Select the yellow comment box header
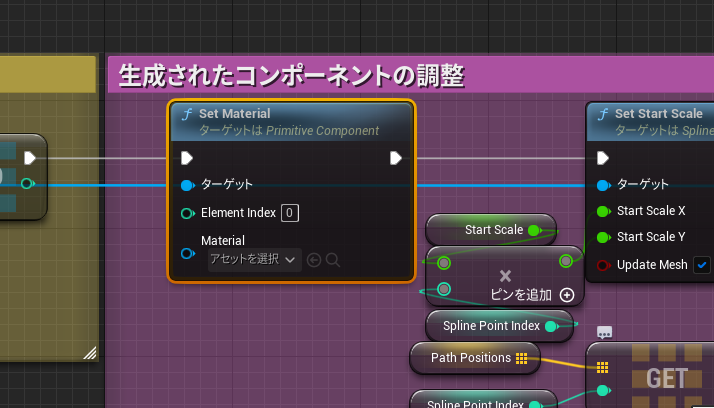714x408 pixels. 48,74
